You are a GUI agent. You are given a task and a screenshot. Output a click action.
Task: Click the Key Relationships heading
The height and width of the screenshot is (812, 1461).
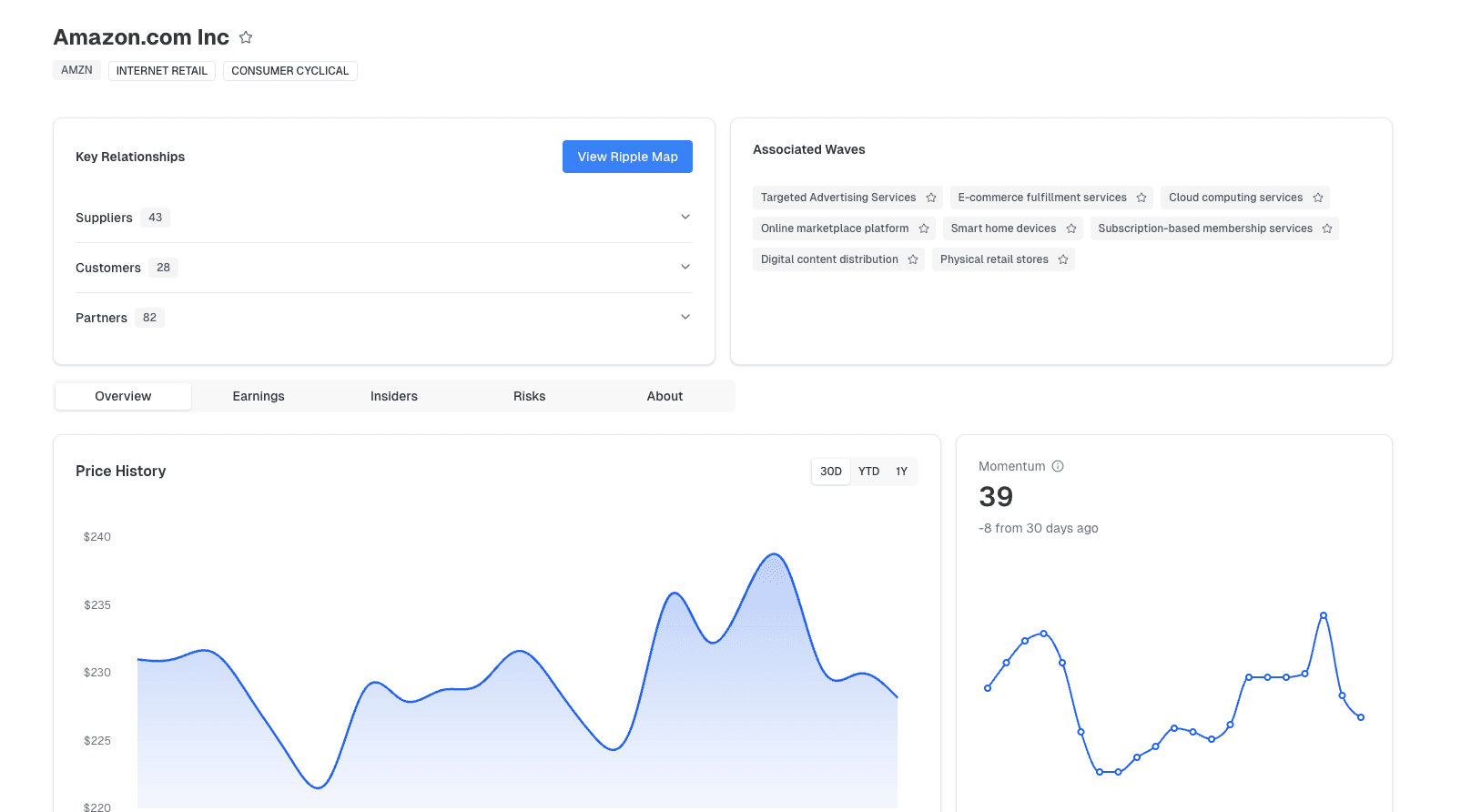point(130,157)
